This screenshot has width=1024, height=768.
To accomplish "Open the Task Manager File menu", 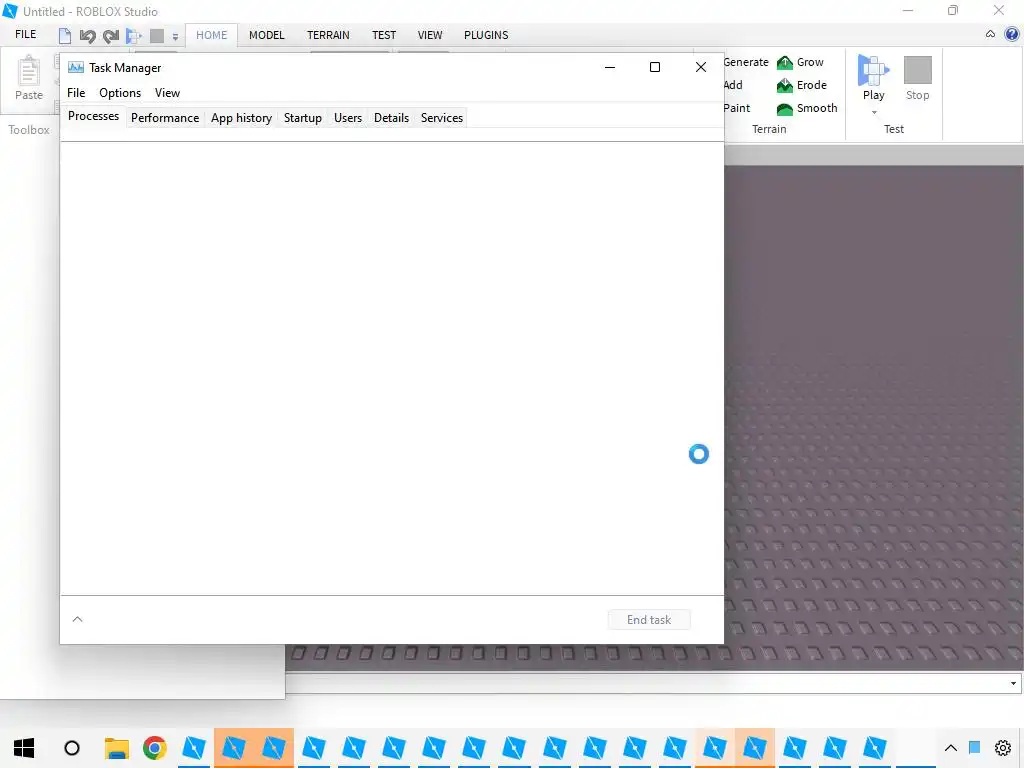I will click(x=76, y=93).
